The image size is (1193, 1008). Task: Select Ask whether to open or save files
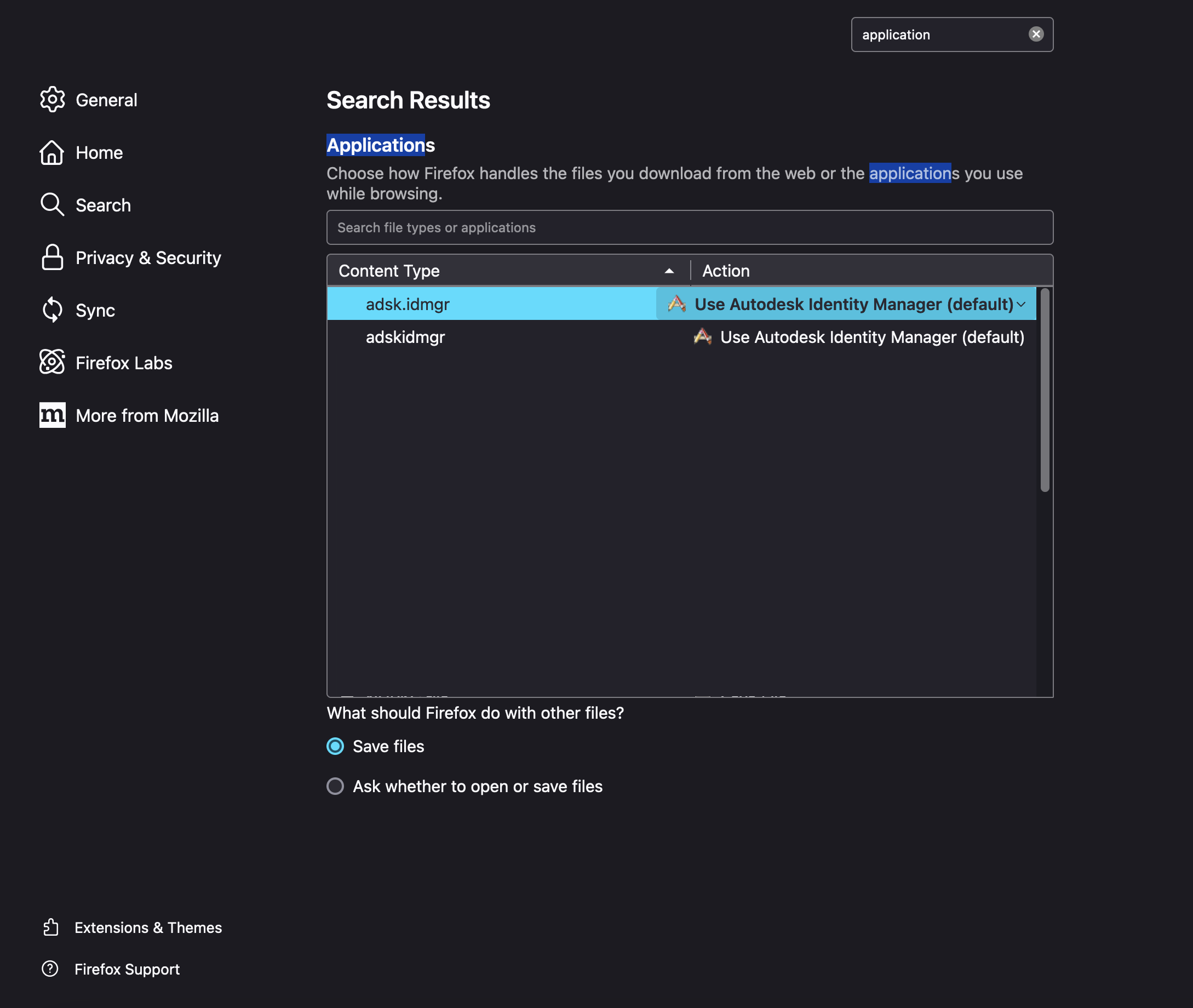[x=335, y=786]
